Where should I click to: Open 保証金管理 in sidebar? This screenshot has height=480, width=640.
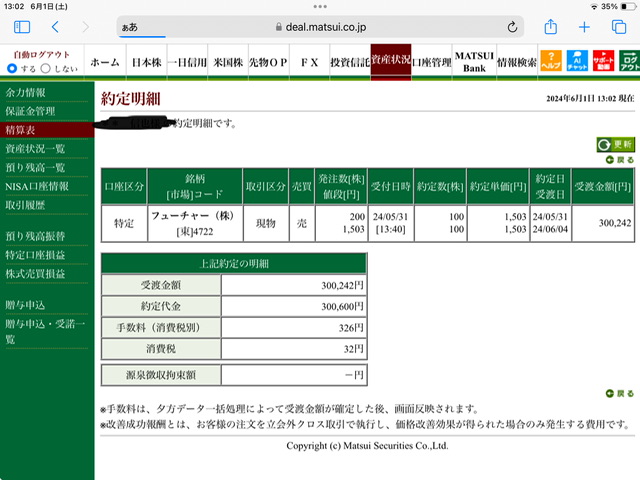click(30, 111)
